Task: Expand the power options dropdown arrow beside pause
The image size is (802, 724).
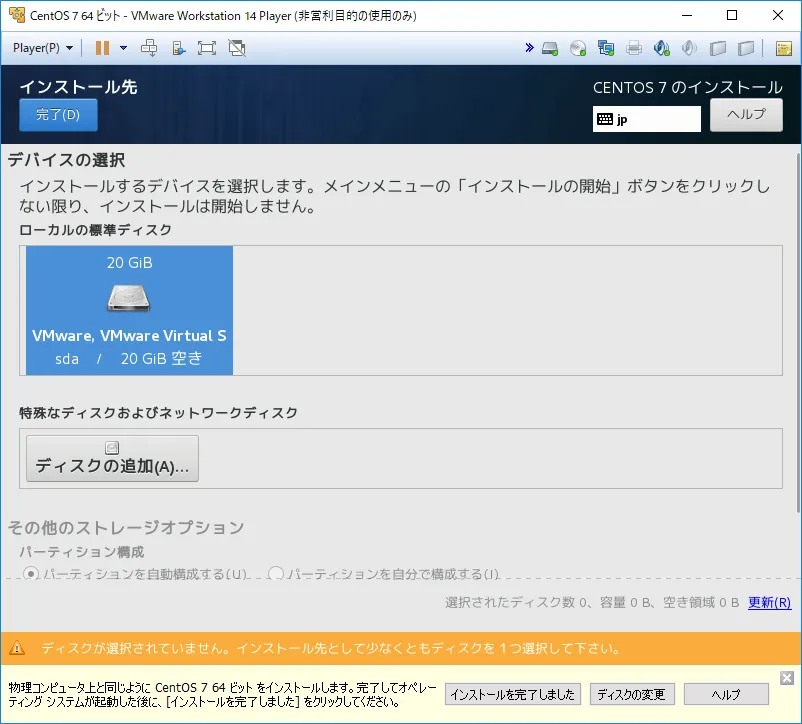Action: [123, 48]
